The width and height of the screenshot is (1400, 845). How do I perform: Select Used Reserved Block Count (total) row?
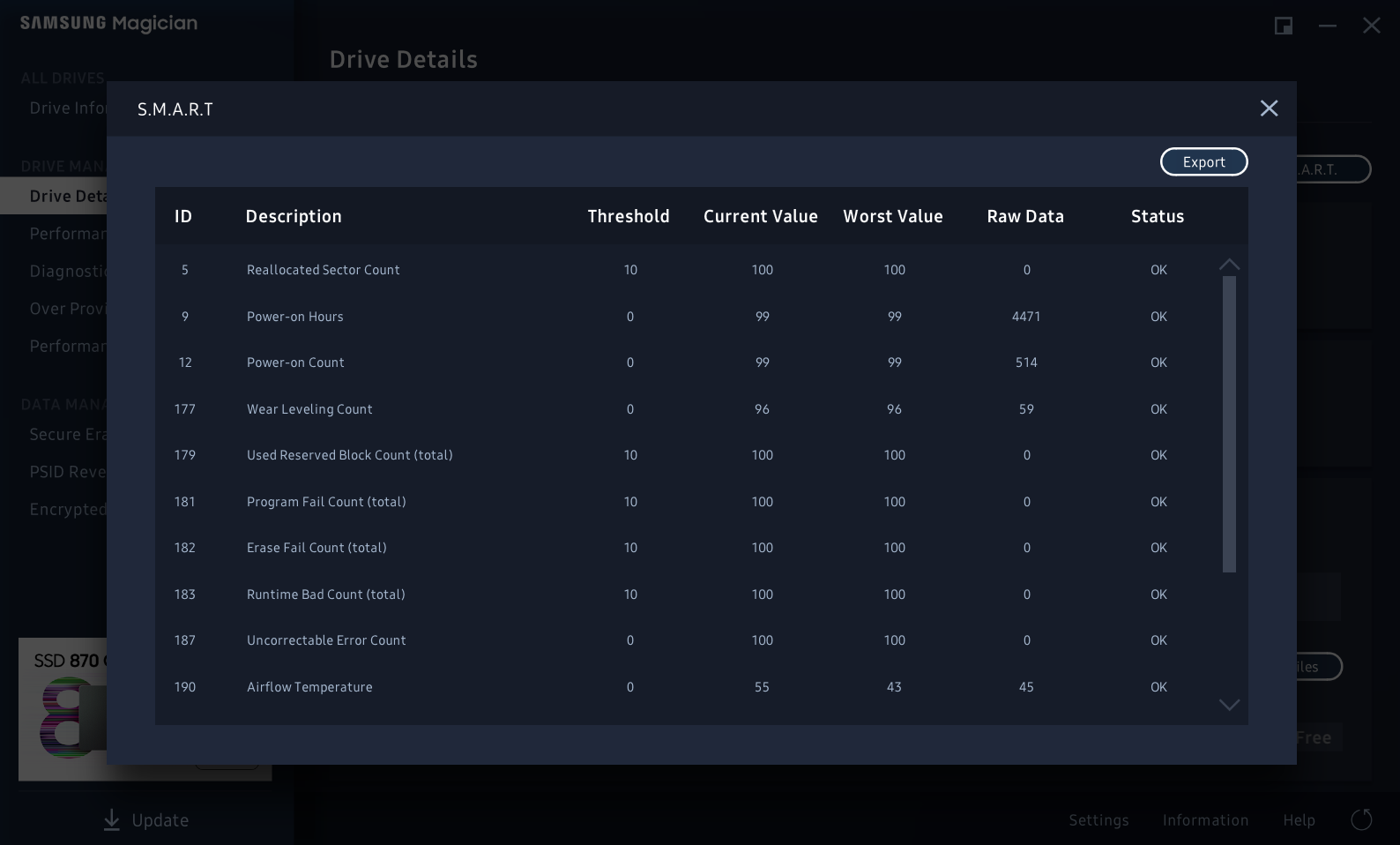686,455
